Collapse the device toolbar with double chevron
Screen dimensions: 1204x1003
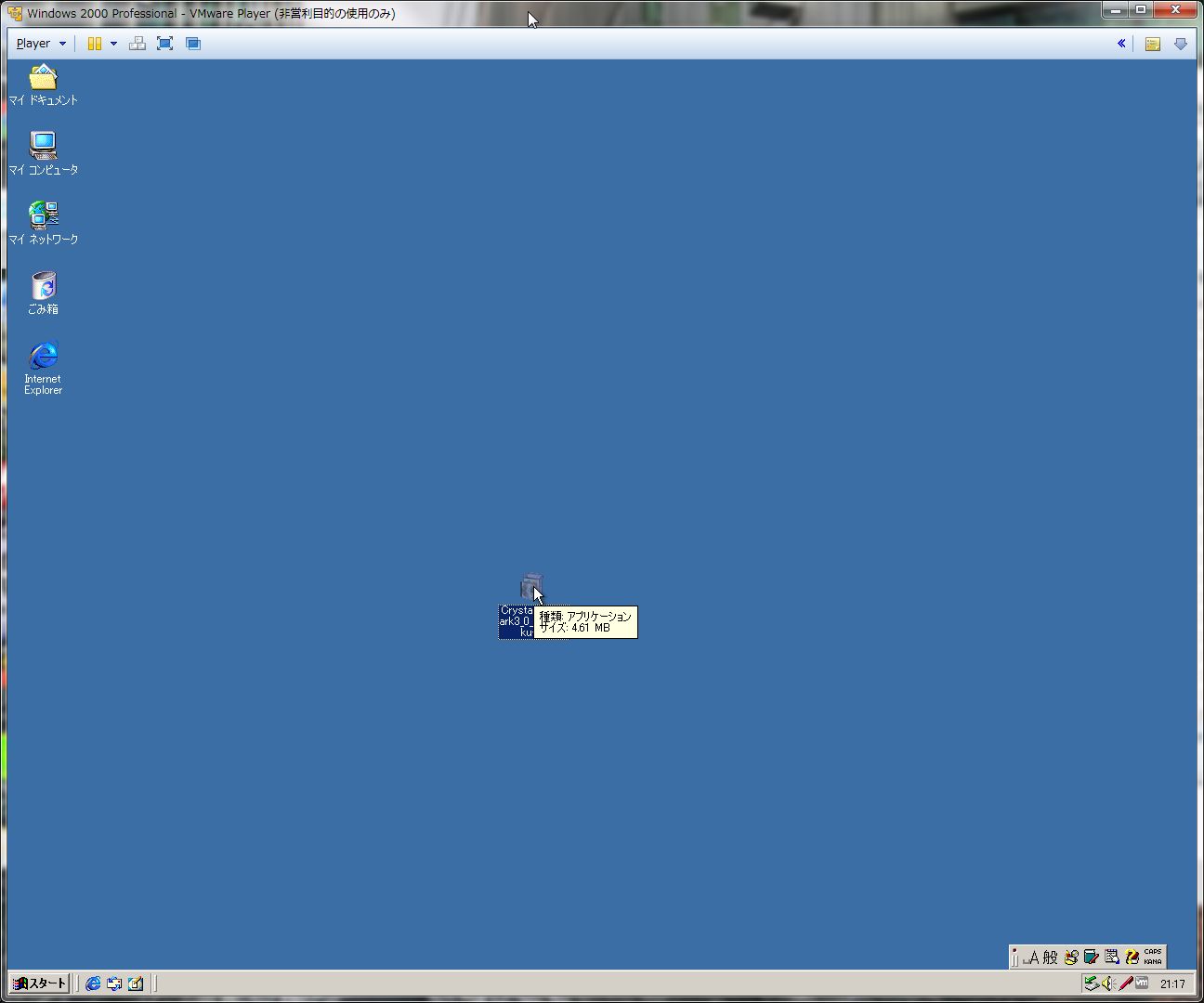tap(1121, 44)
